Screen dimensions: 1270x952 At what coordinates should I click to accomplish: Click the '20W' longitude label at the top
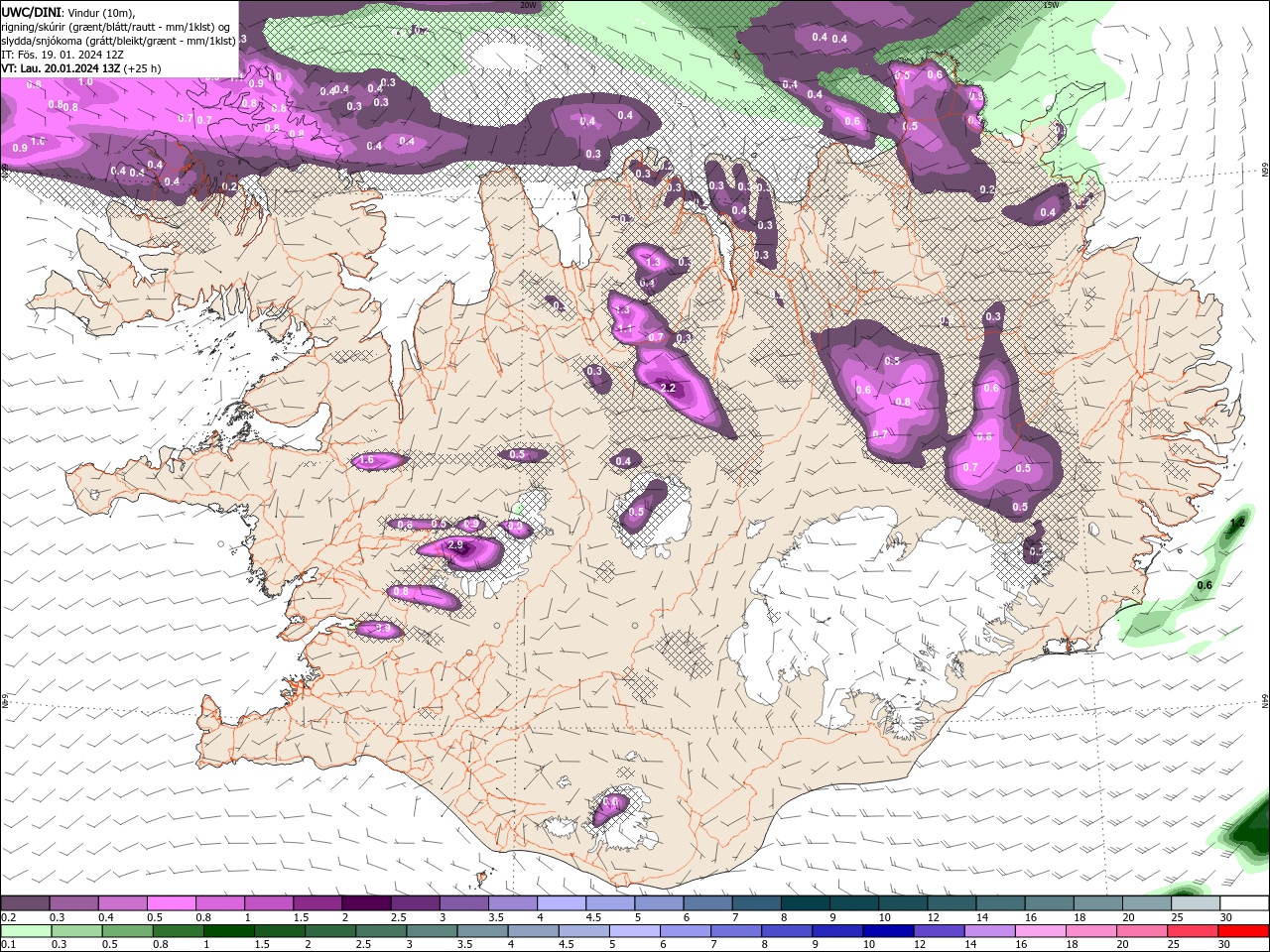point(528,5)
